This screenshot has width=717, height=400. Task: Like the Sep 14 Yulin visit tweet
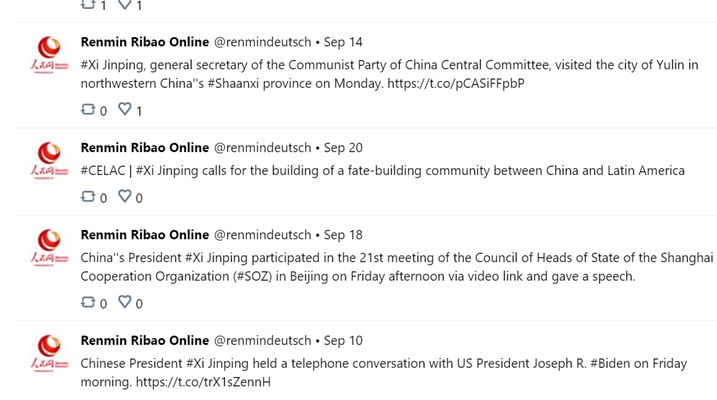pyautogui.click(x=125, y=109)
